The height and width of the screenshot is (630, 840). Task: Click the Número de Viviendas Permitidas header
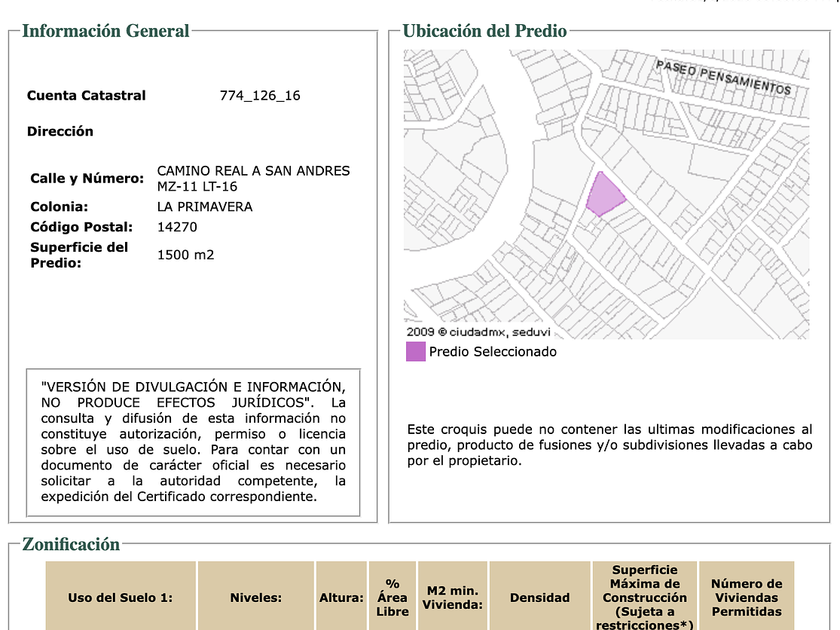(x=746, y=598)
